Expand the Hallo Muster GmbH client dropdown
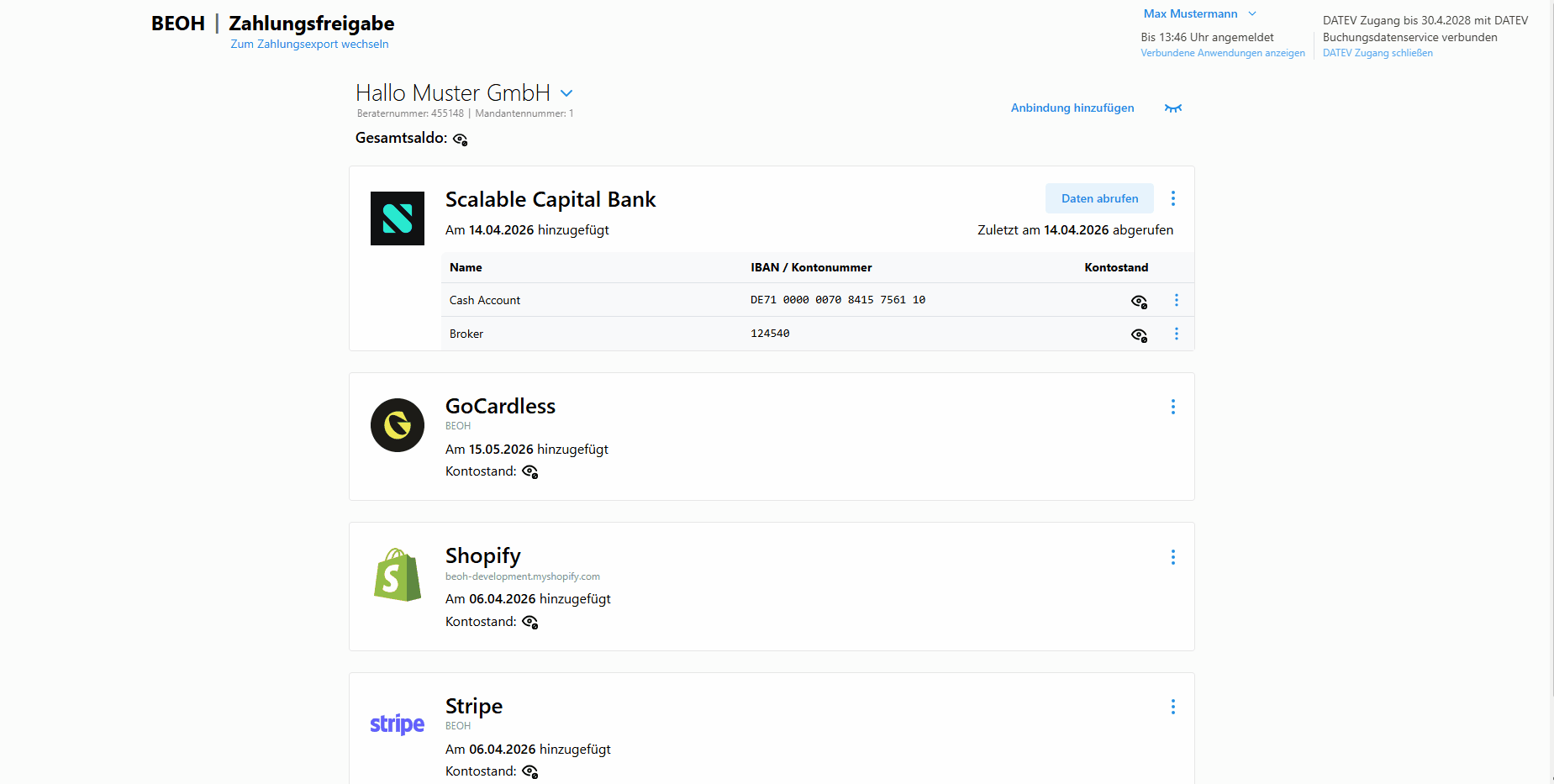Viewport: 1554px width, 784px height. [566, 93]
